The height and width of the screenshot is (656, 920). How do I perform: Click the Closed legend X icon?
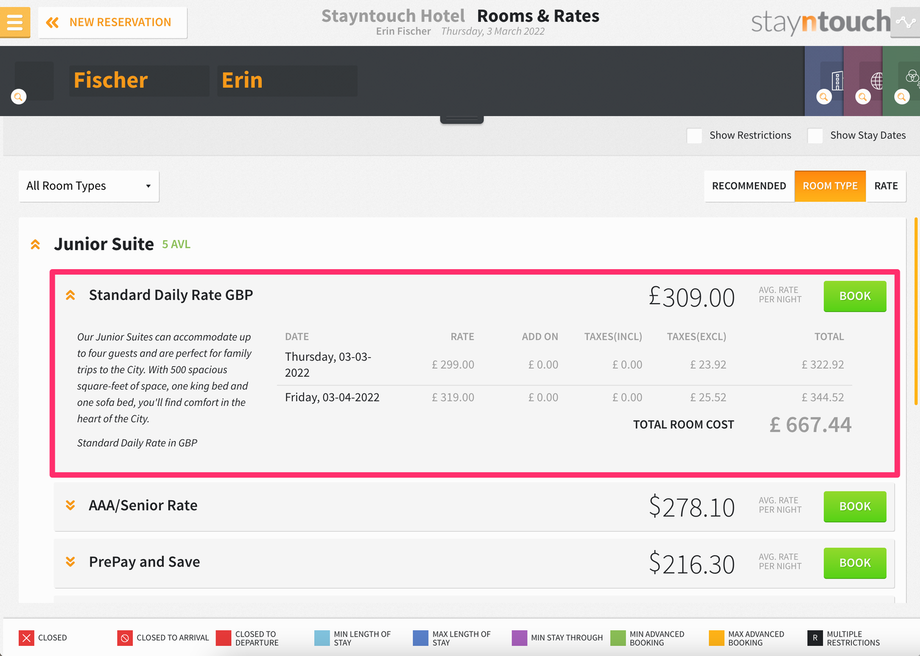click(26, 638)
